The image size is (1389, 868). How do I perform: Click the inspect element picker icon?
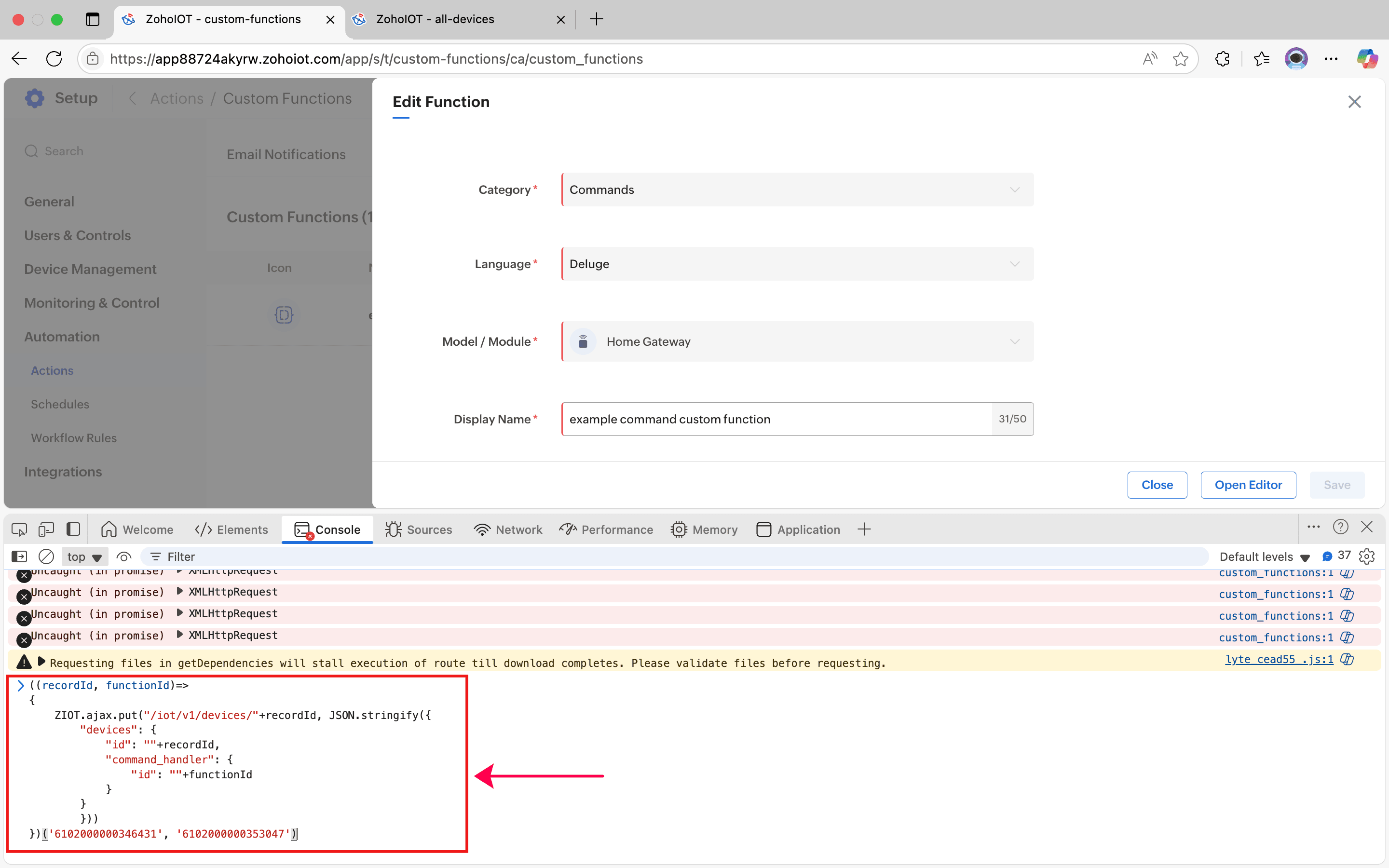click(x=19, y=529)
